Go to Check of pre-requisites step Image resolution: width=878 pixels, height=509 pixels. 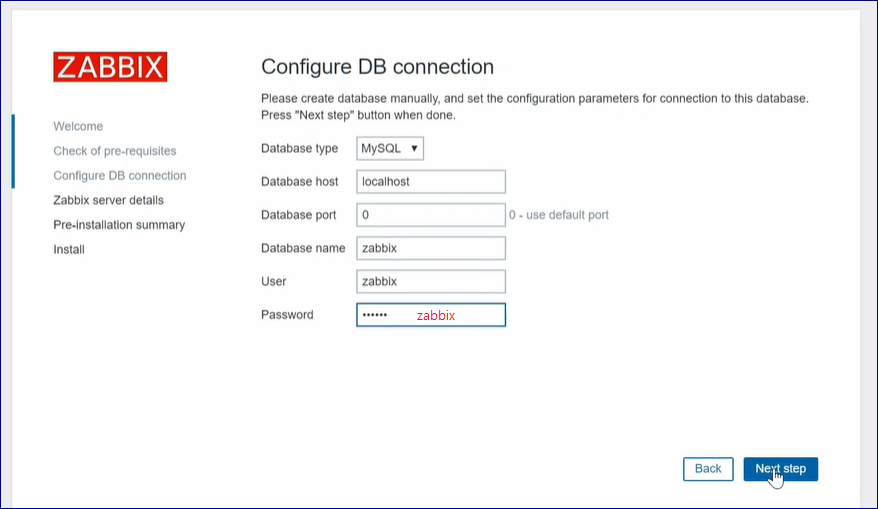[115, 151]
